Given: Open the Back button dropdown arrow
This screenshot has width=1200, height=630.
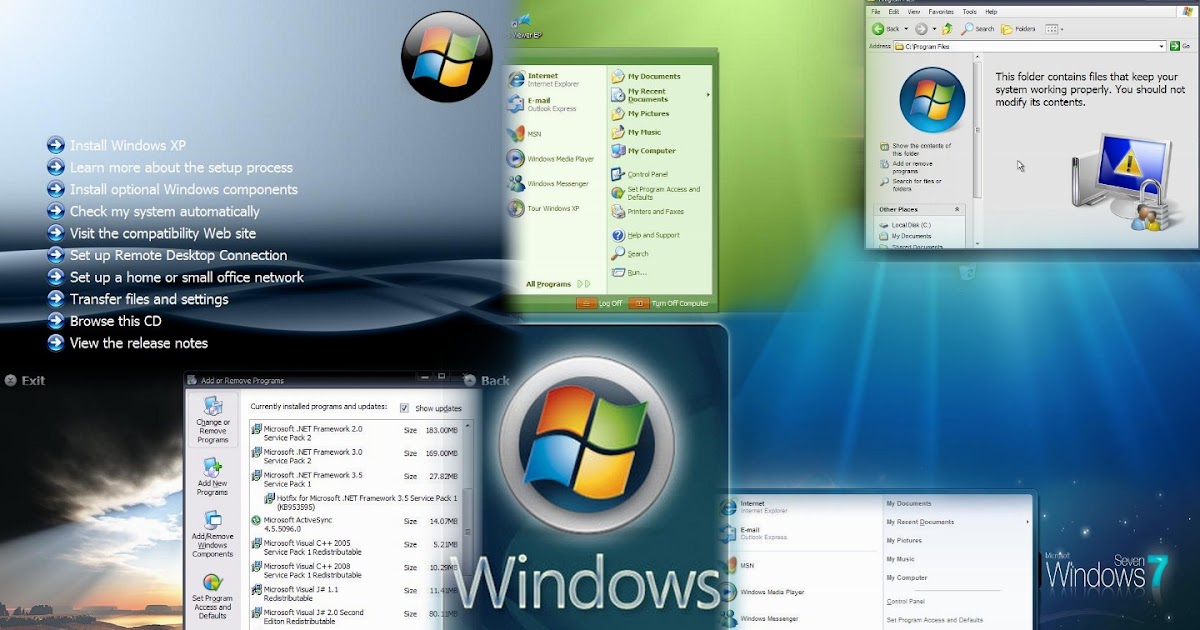Looking at the screenshot, I should pyautogui.click(x=905, y=28).
